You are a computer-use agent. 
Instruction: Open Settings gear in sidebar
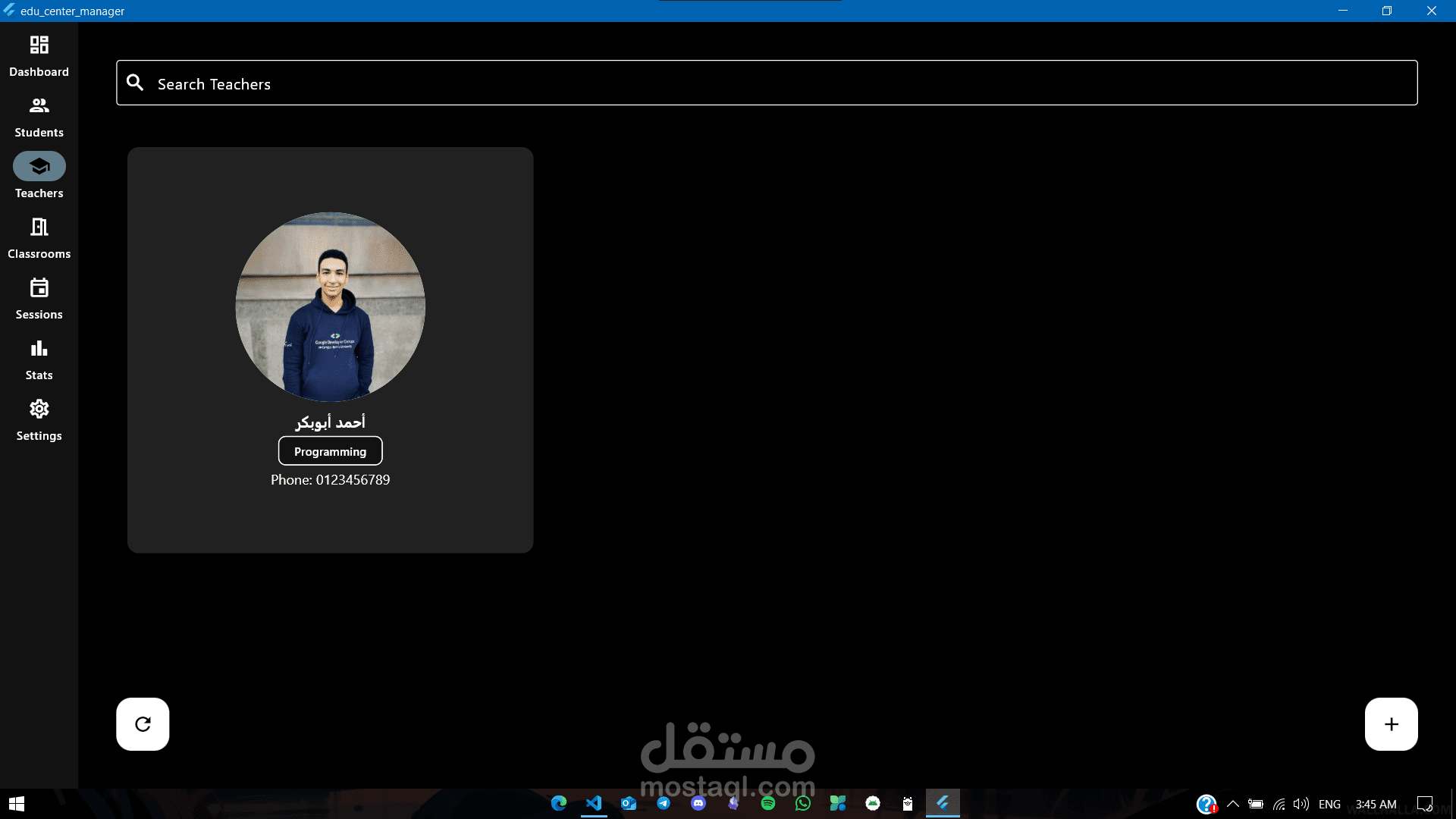click(39, 409)
